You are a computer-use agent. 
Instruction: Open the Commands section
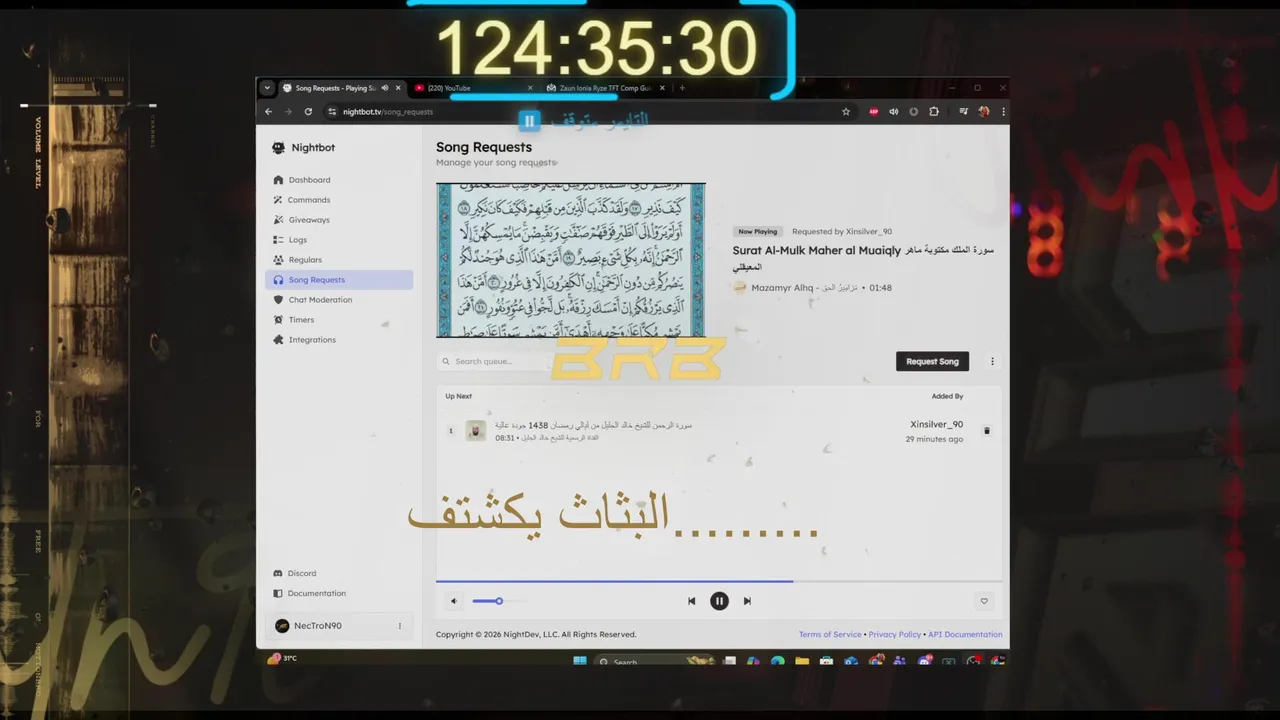338,200
